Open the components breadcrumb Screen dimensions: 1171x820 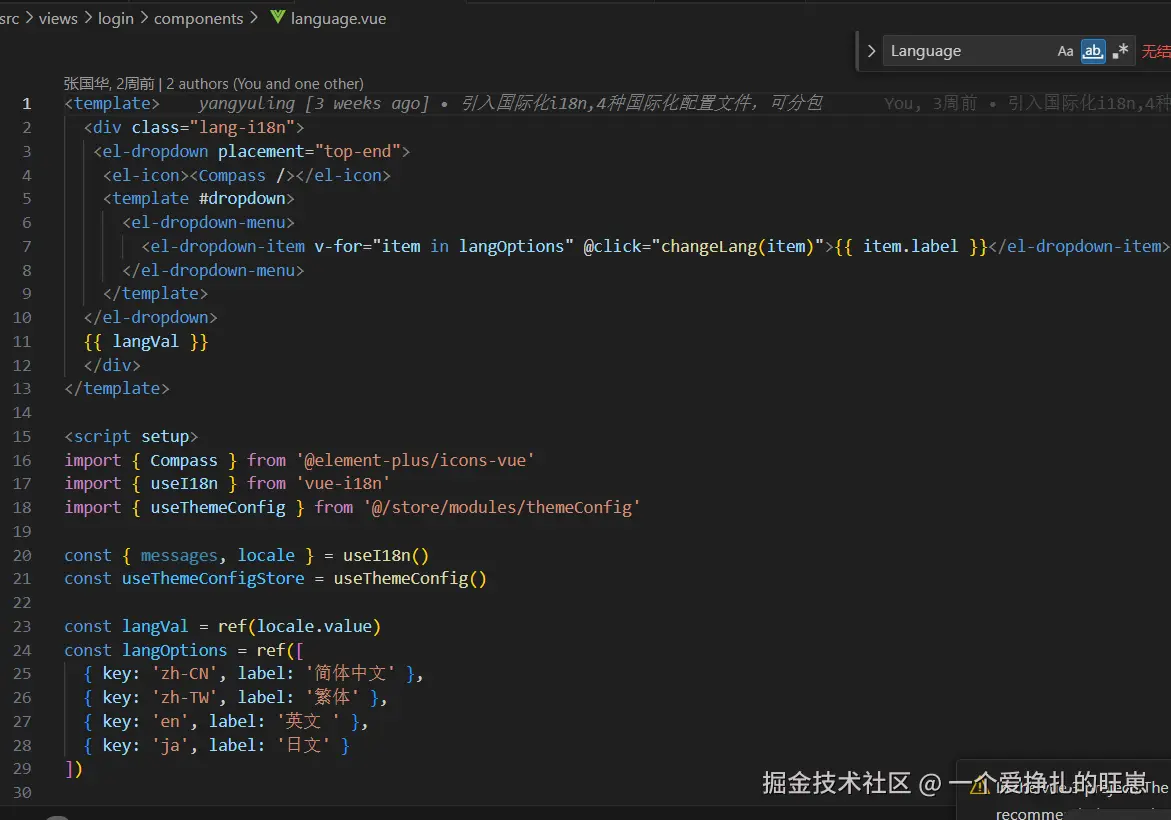tap(199, 19)
